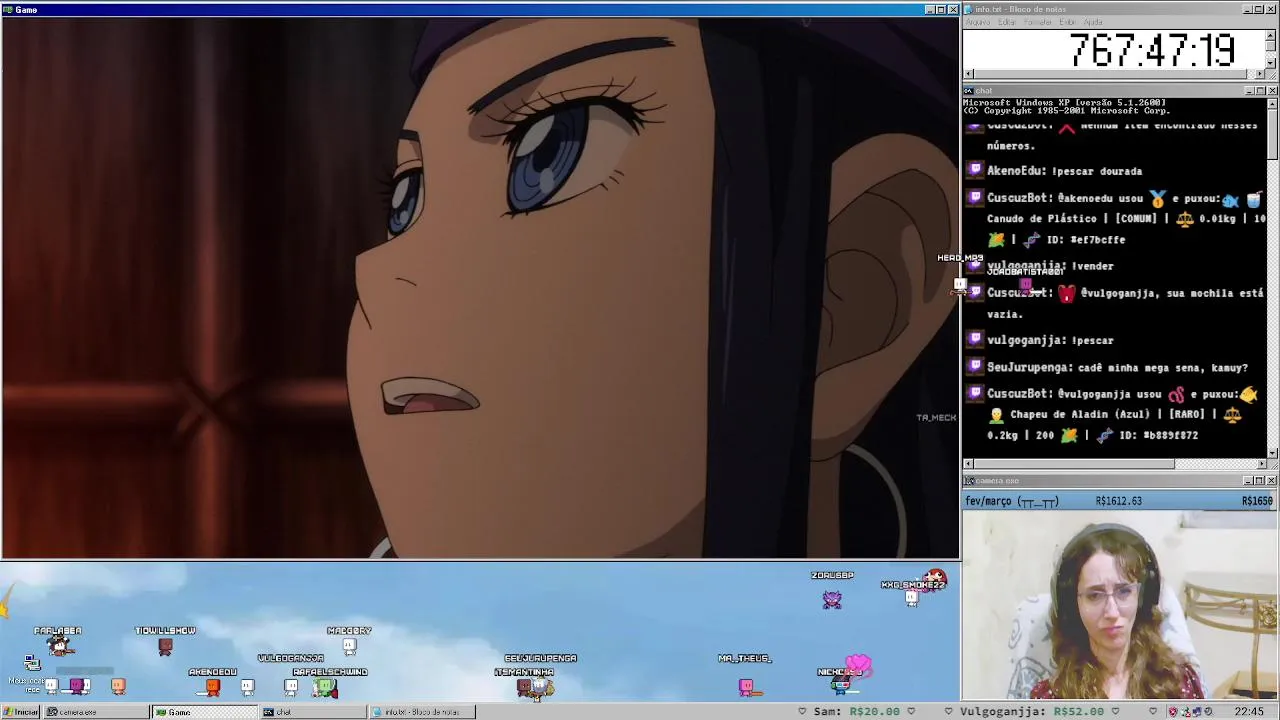Click the anime video in Game window
Image resolution: width=1280 pixels, height=720 pixels.
coord(480,288)
